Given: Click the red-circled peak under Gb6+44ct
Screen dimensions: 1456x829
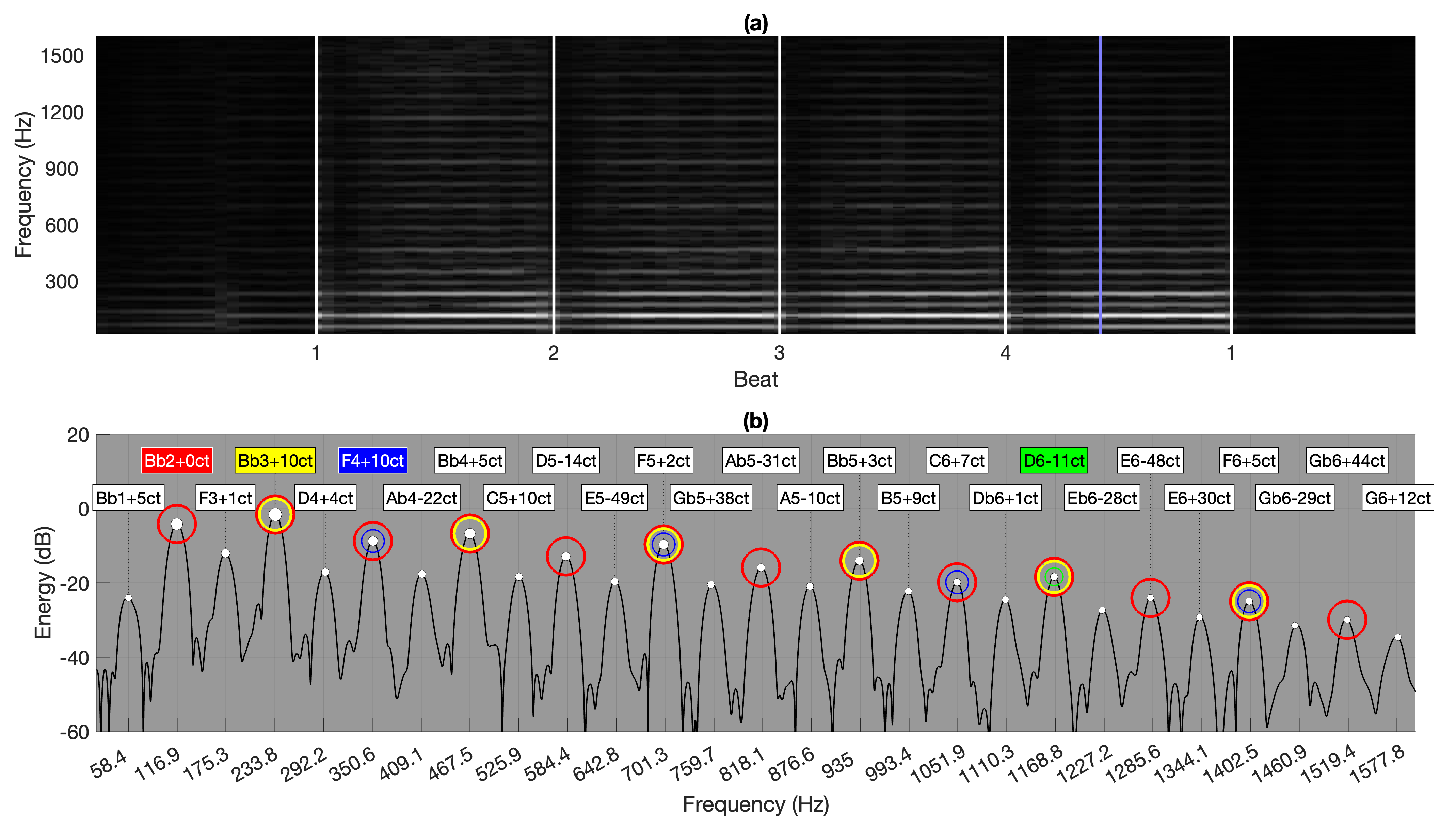Looking at the screenshot, I should (1347, 620).
